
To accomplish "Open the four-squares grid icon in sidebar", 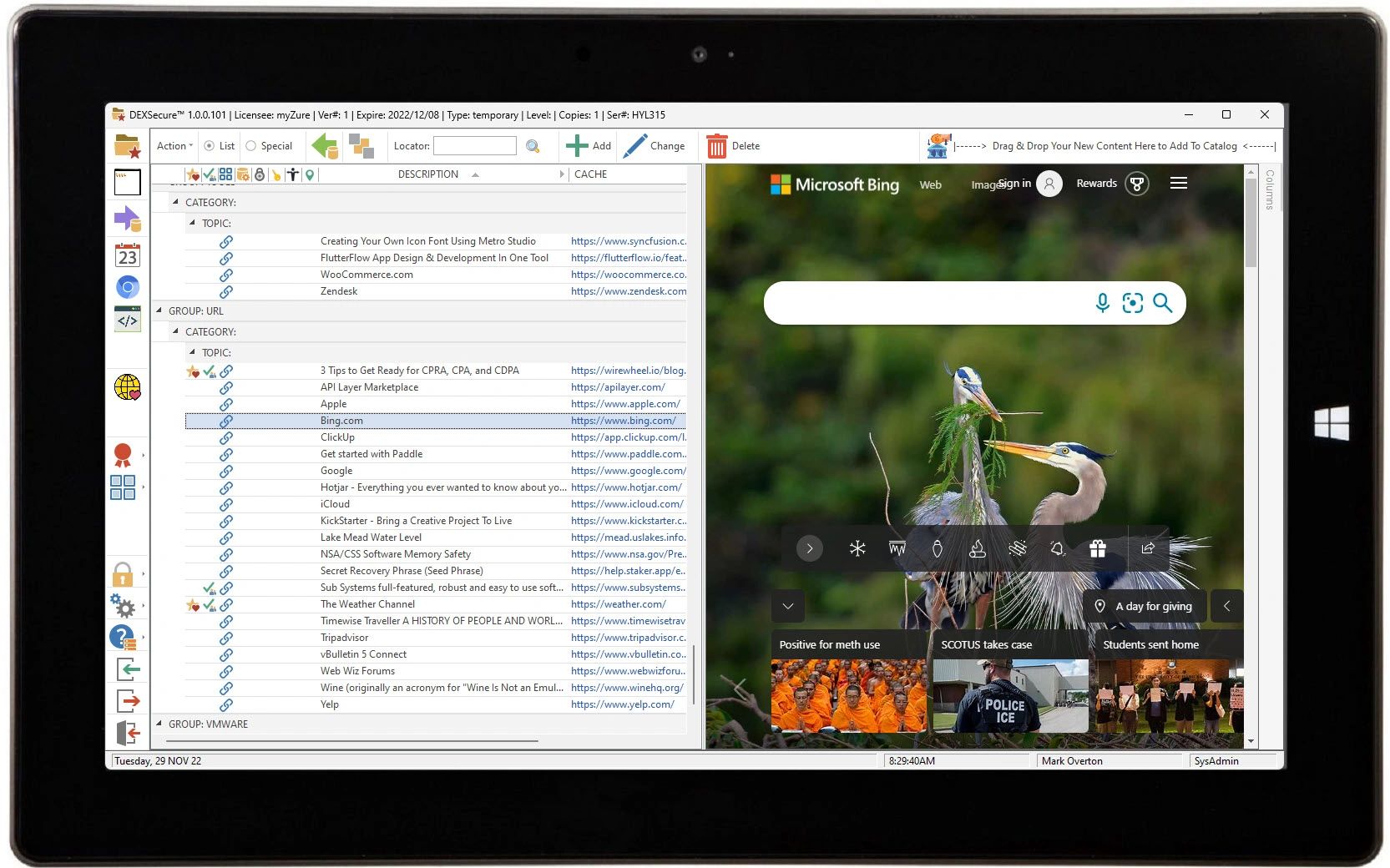I will pyautogui.click(x=123, y=487).
